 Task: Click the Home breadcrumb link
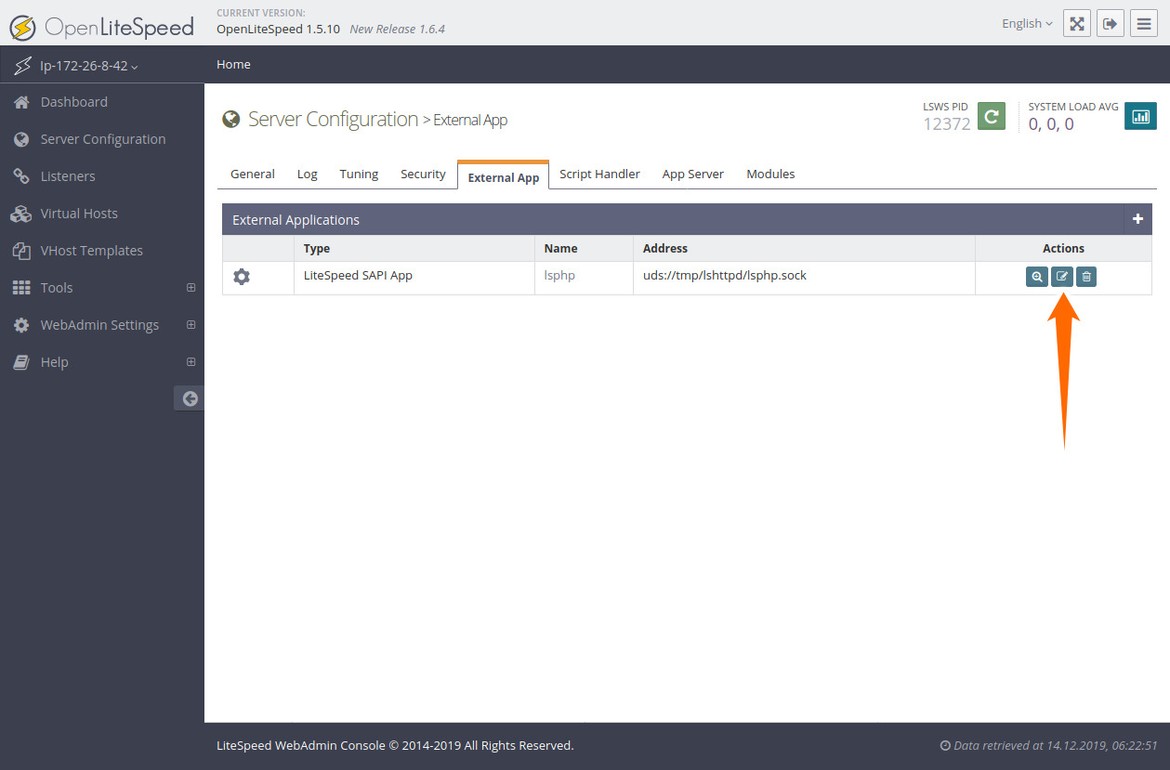[234, 65]
